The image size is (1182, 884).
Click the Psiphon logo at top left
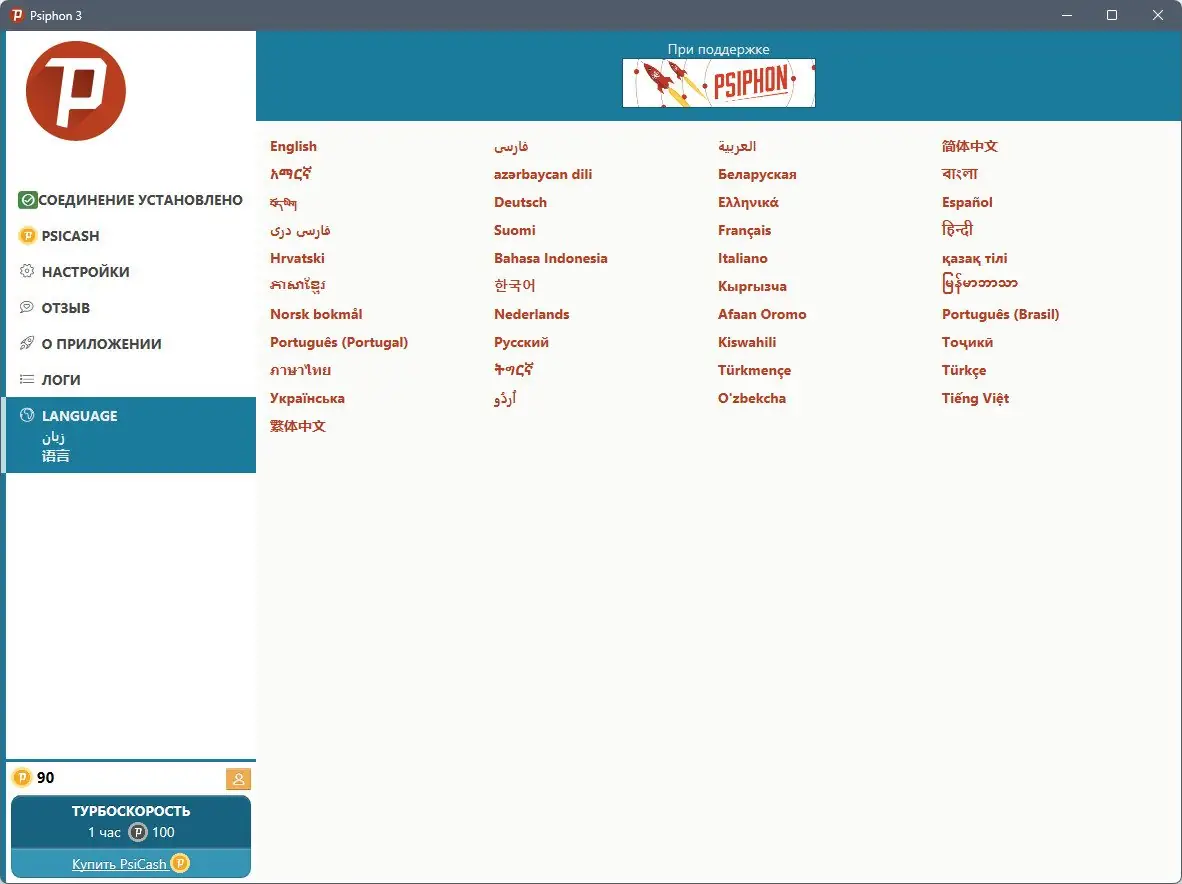75,90
